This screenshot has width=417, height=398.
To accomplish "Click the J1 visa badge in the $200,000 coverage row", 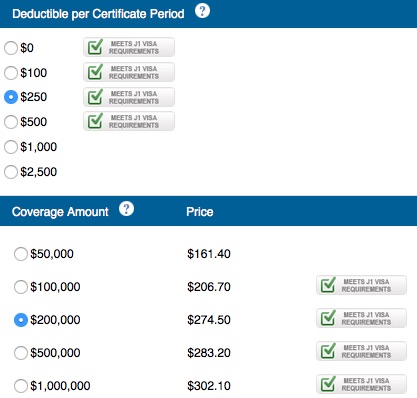I will [361, 318].
